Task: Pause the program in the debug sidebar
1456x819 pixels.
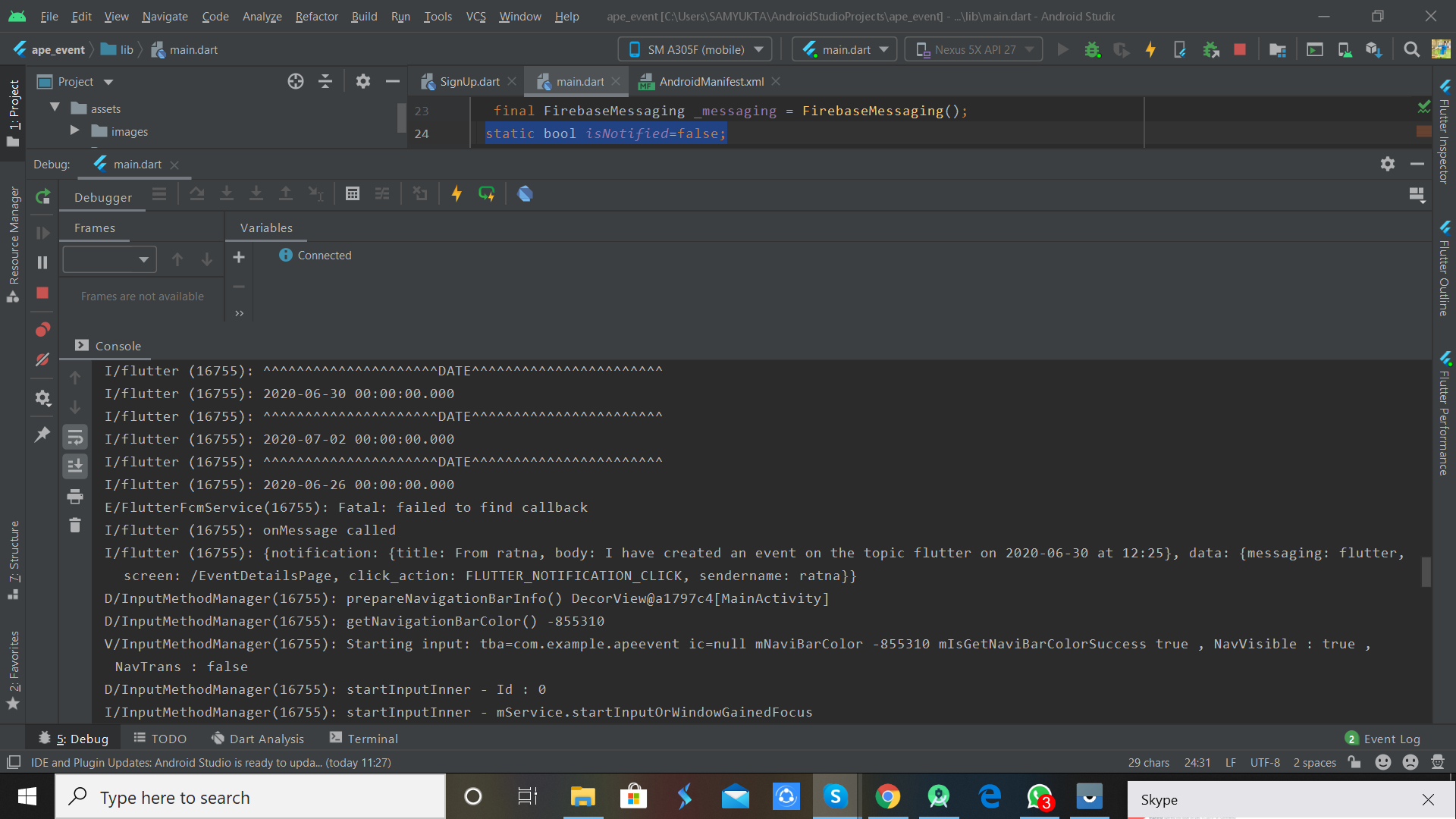Action: pos(42,262)
